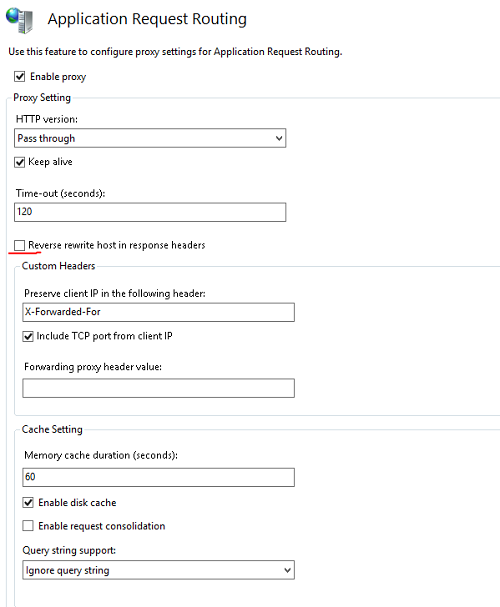Toggle Include TCP port from client IP

pyautogui.click(x=28, y=336)
